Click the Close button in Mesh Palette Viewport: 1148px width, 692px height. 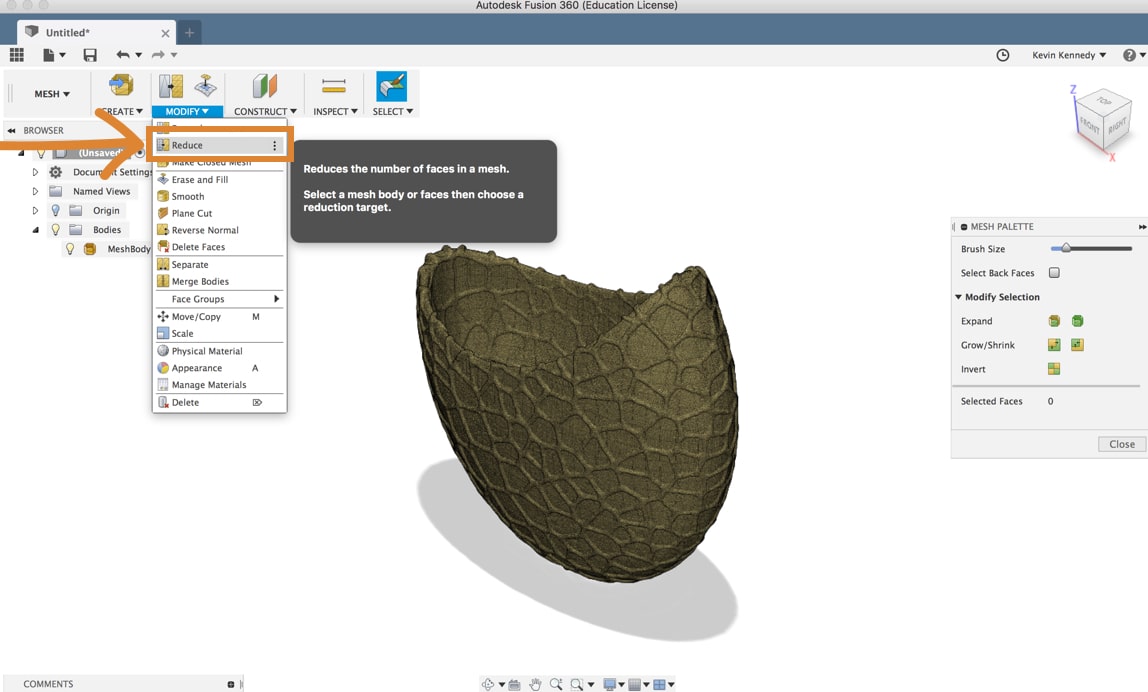pyautogui.click(x=1122, y=444)
